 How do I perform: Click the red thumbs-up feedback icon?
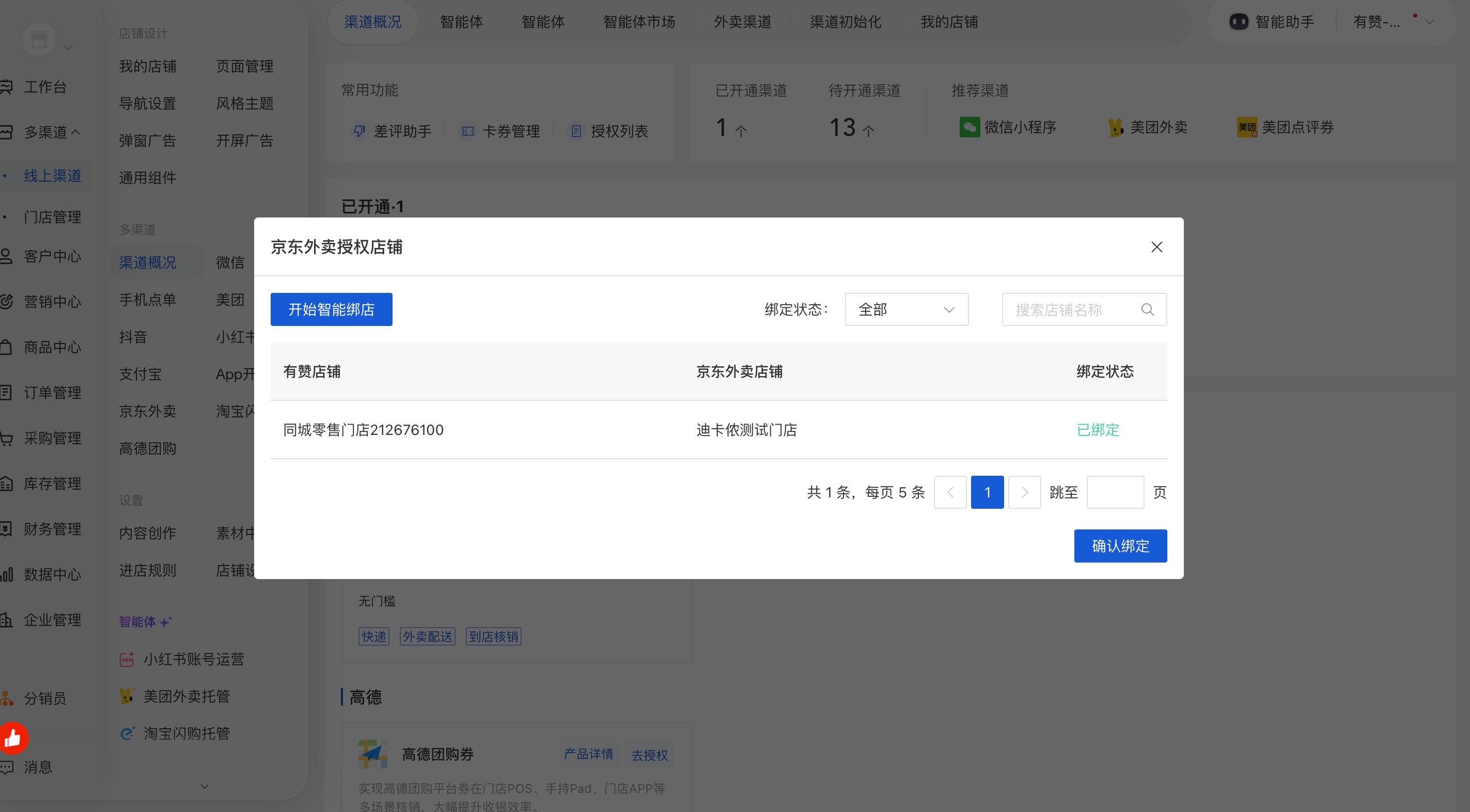point(12,738)
